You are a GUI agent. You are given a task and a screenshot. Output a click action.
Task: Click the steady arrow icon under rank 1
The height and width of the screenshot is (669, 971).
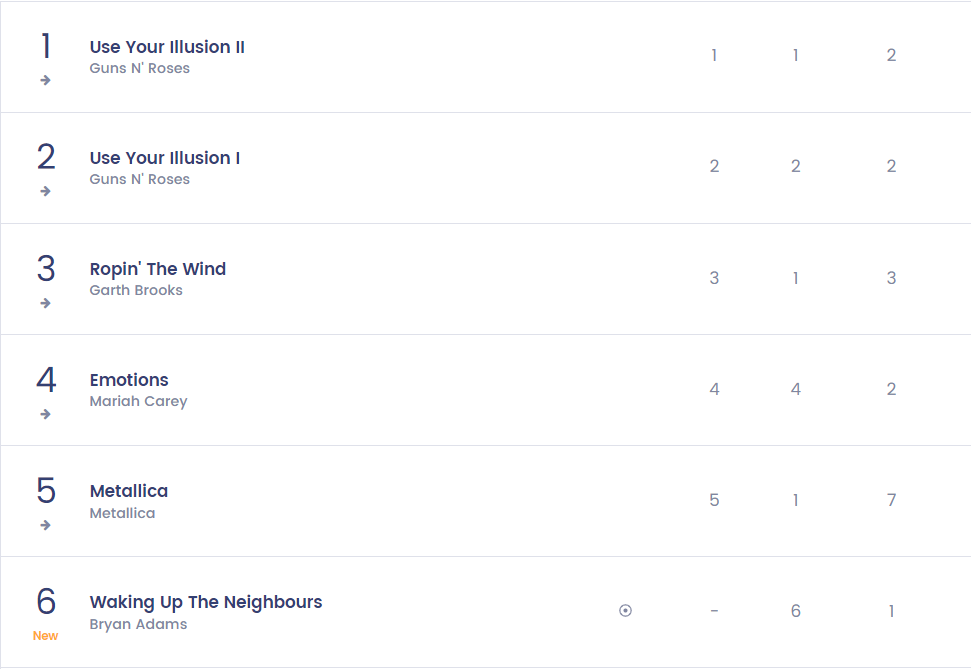click(45, 80)
